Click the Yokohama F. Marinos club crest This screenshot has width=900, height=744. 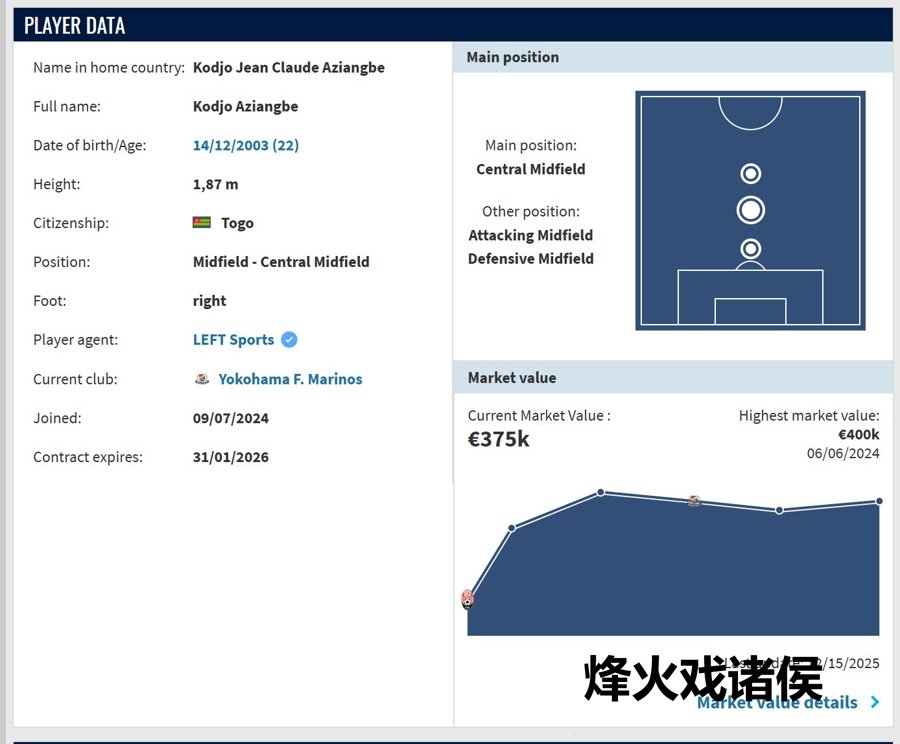202,379
